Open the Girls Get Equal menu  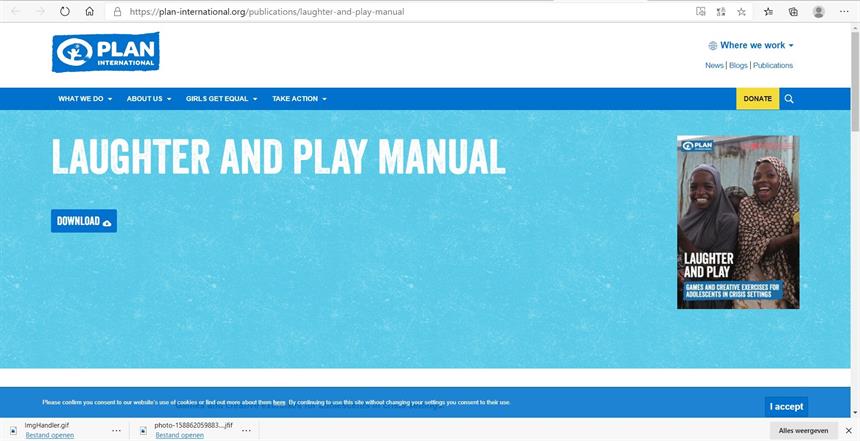point(221,99)
